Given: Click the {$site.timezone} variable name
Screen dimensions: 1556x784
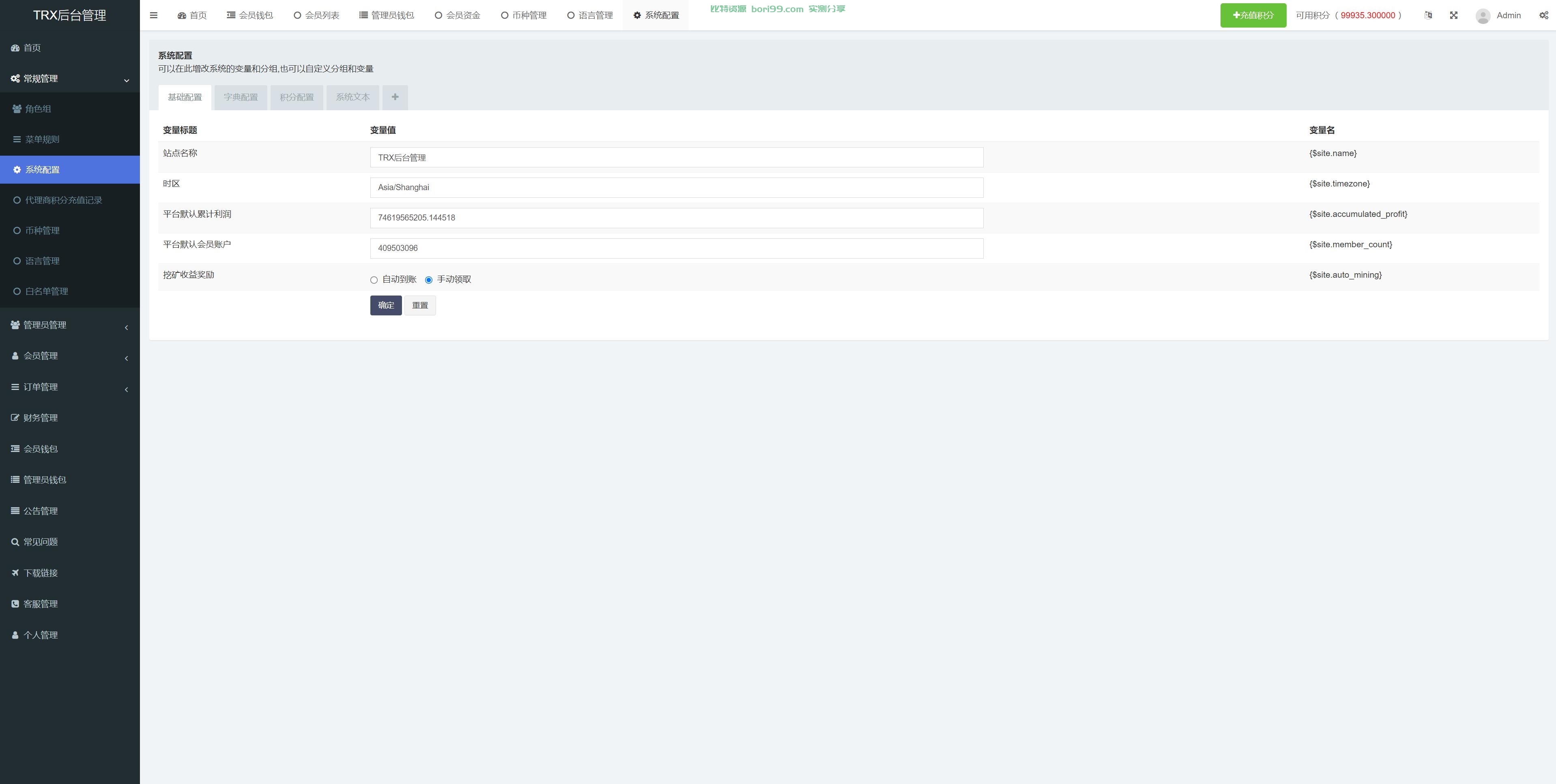Looking at the screenshot, I should tap(1339, 184).
